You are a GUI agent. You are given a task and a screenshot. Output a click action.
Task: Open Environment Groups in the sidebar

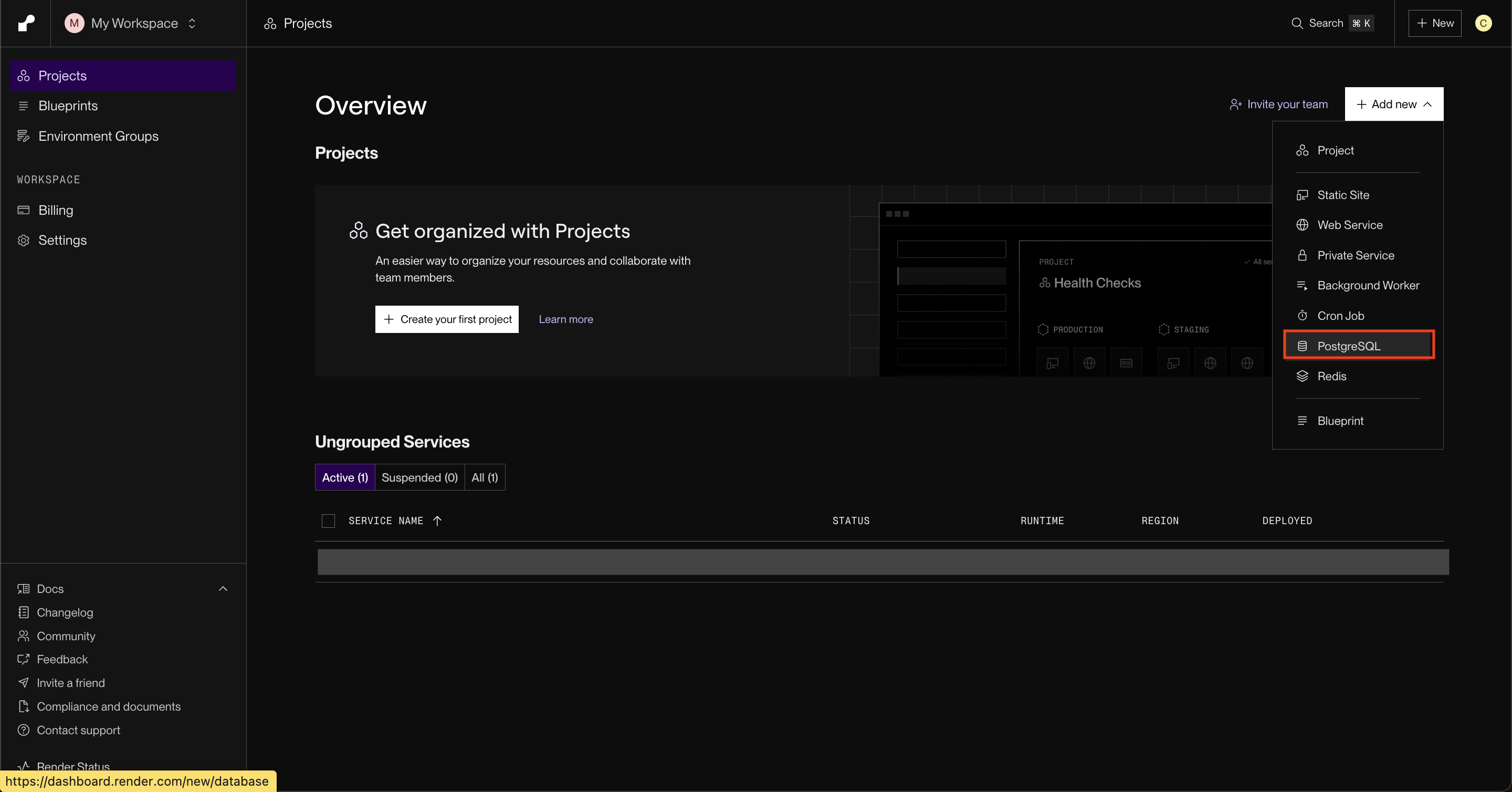click(x=98, y=136)
